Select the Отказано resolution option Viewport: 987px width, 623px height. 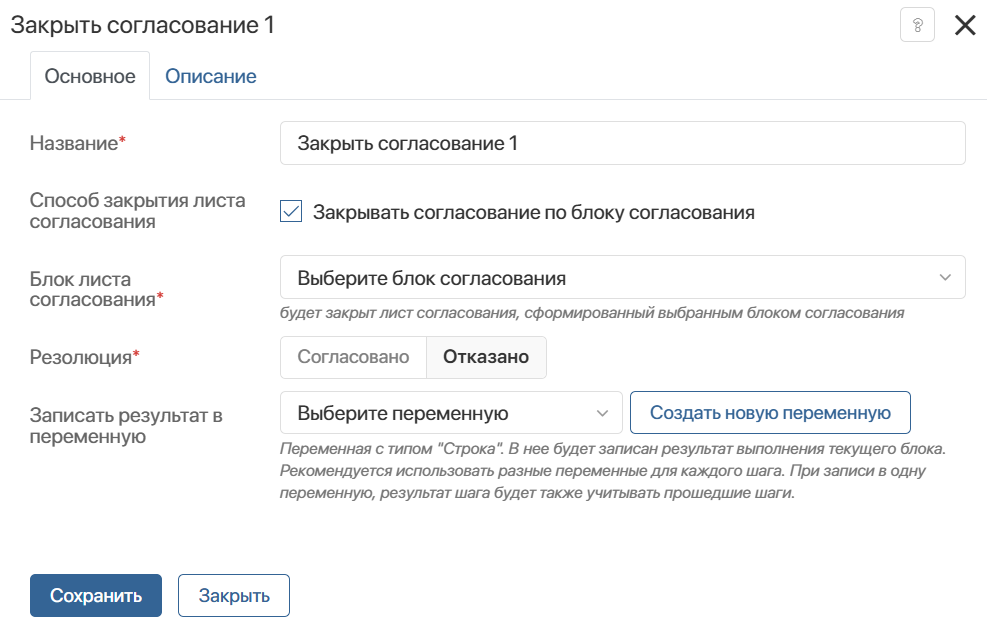click(x=486, y=357)
